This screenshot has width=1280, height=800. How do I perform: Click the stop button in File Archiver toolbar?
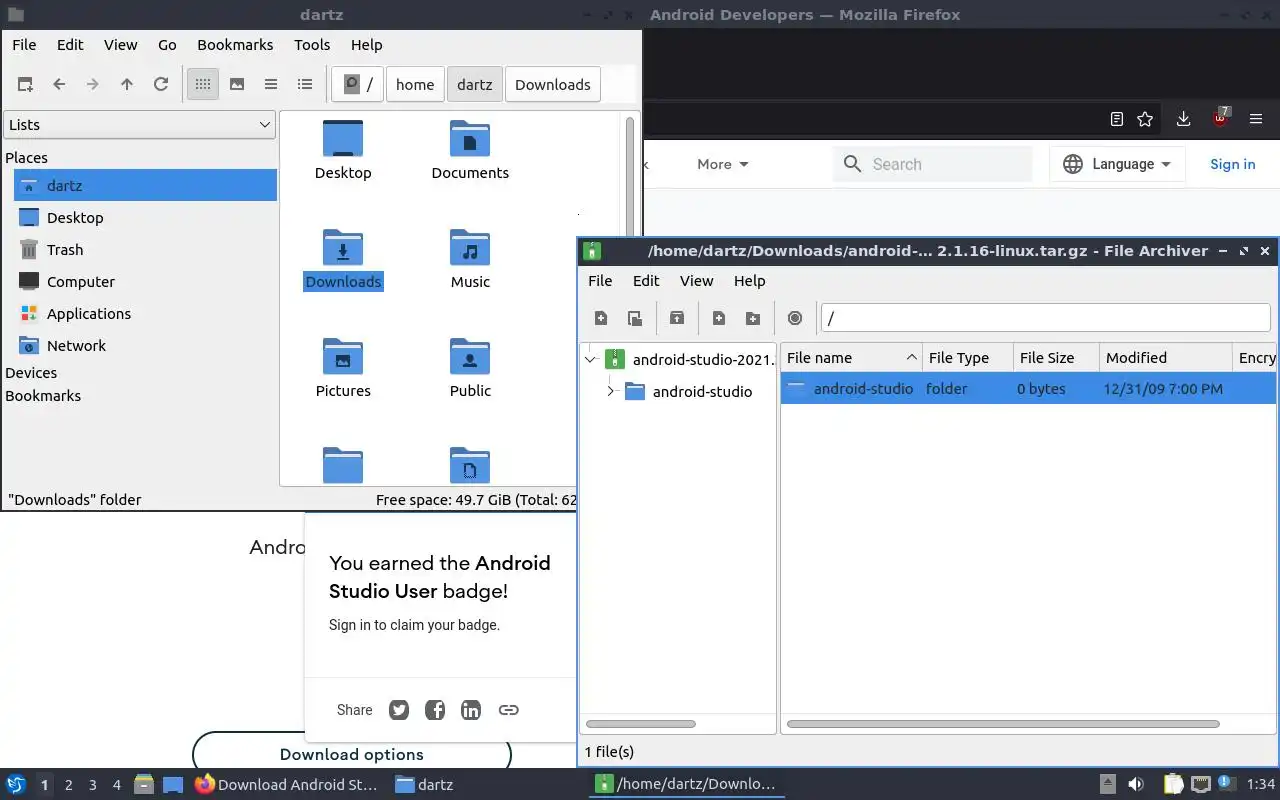pos(795,318)
